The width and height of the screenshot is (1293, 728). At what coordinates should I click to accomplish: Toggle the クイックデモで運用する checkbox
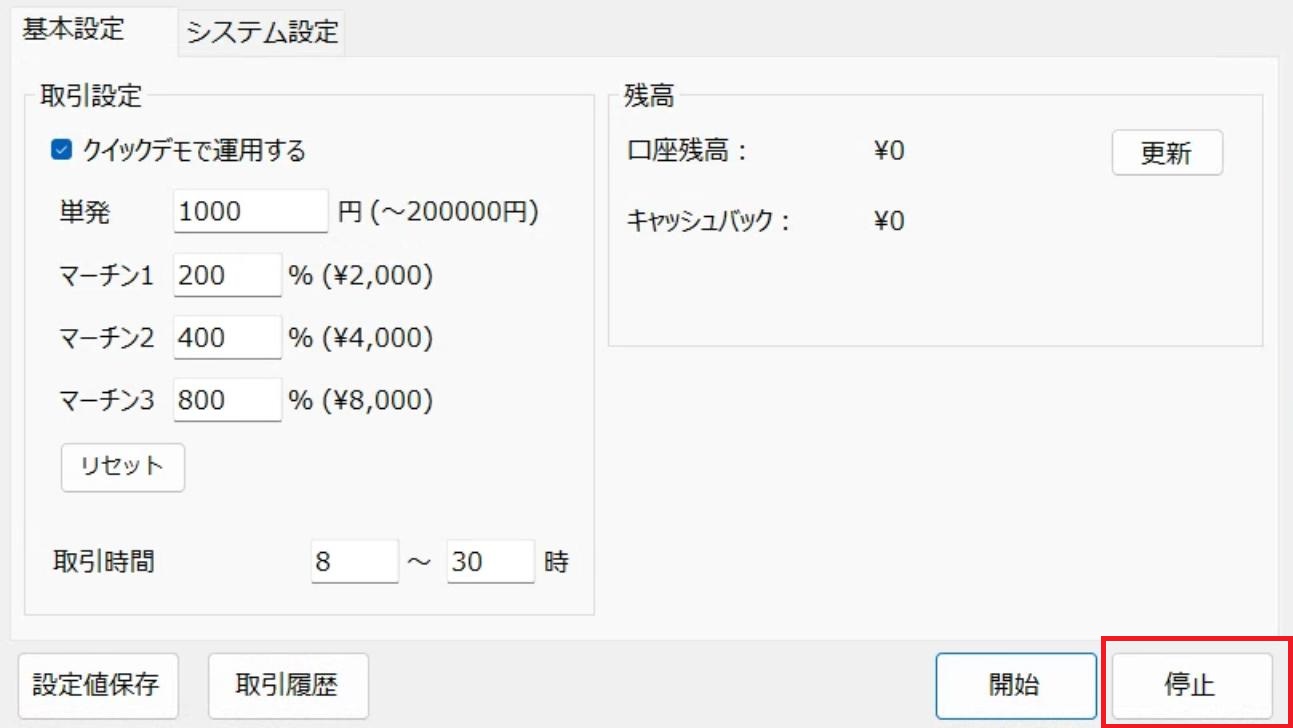click(61, 151)
